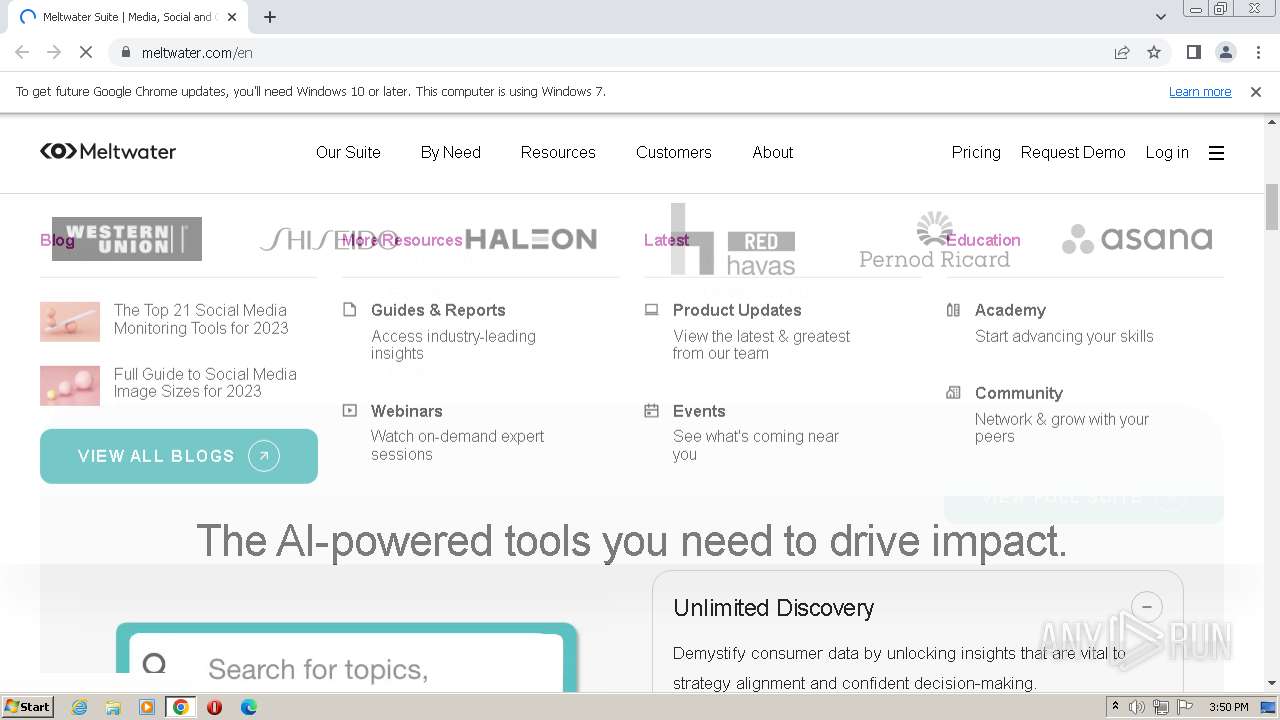Click the browser forward arrow
Image resolution: width=1280 pixels, height=720 pixels.
[54, 52]
